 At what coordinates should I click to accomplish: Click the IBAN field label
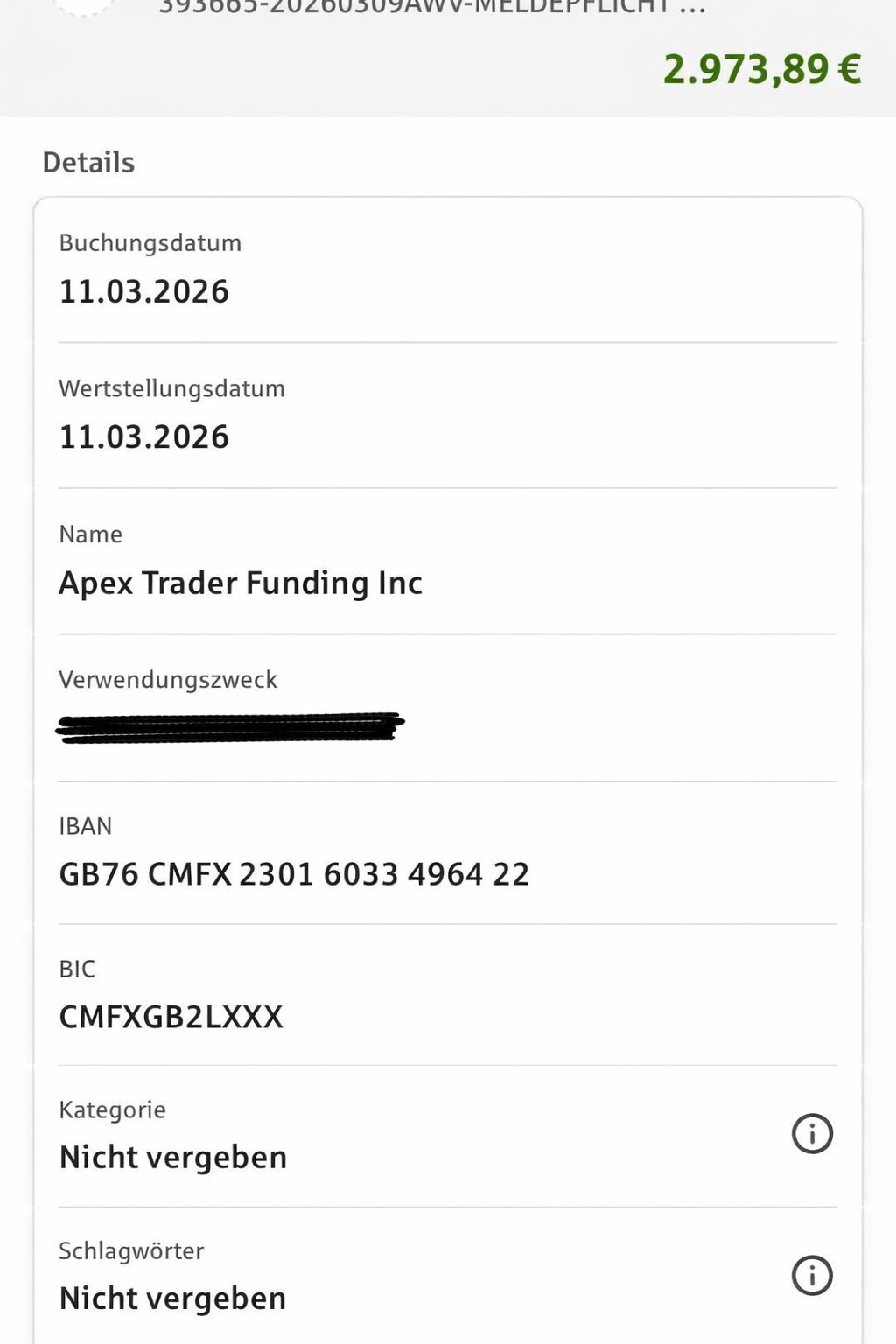pyautogui.click(x=86, y=826)
